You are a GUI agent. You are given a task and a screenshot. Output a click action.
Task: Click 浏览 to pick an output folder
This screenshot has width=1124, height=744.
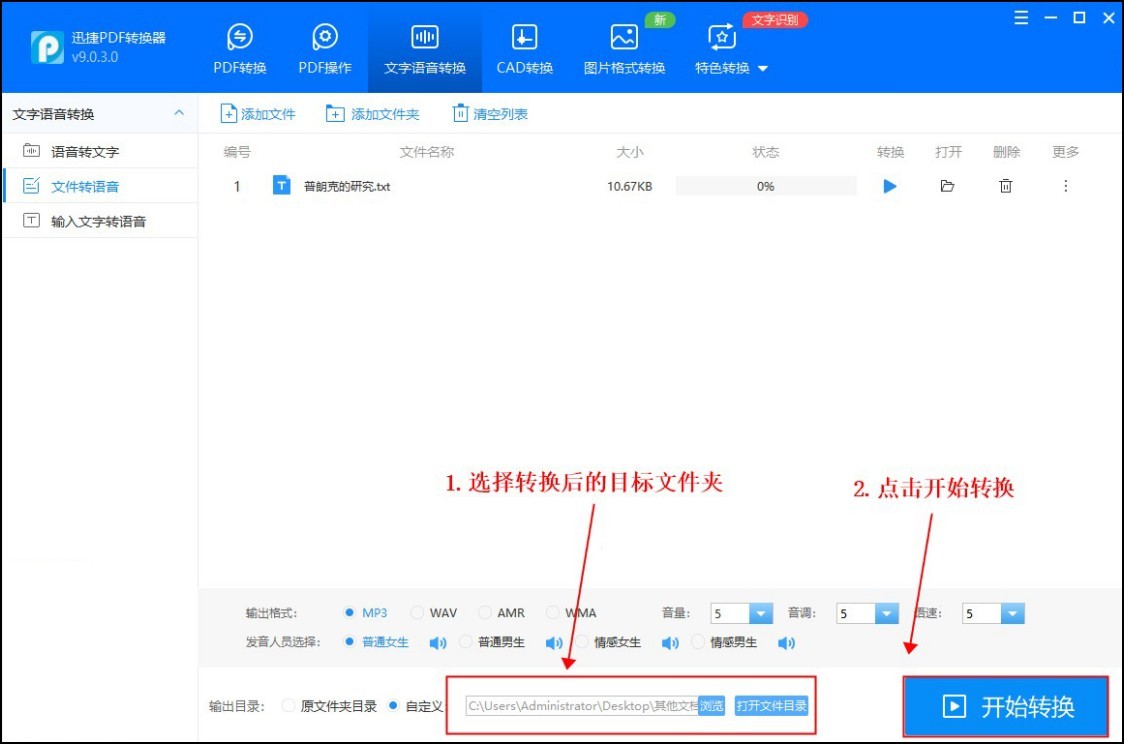[712, 705]
